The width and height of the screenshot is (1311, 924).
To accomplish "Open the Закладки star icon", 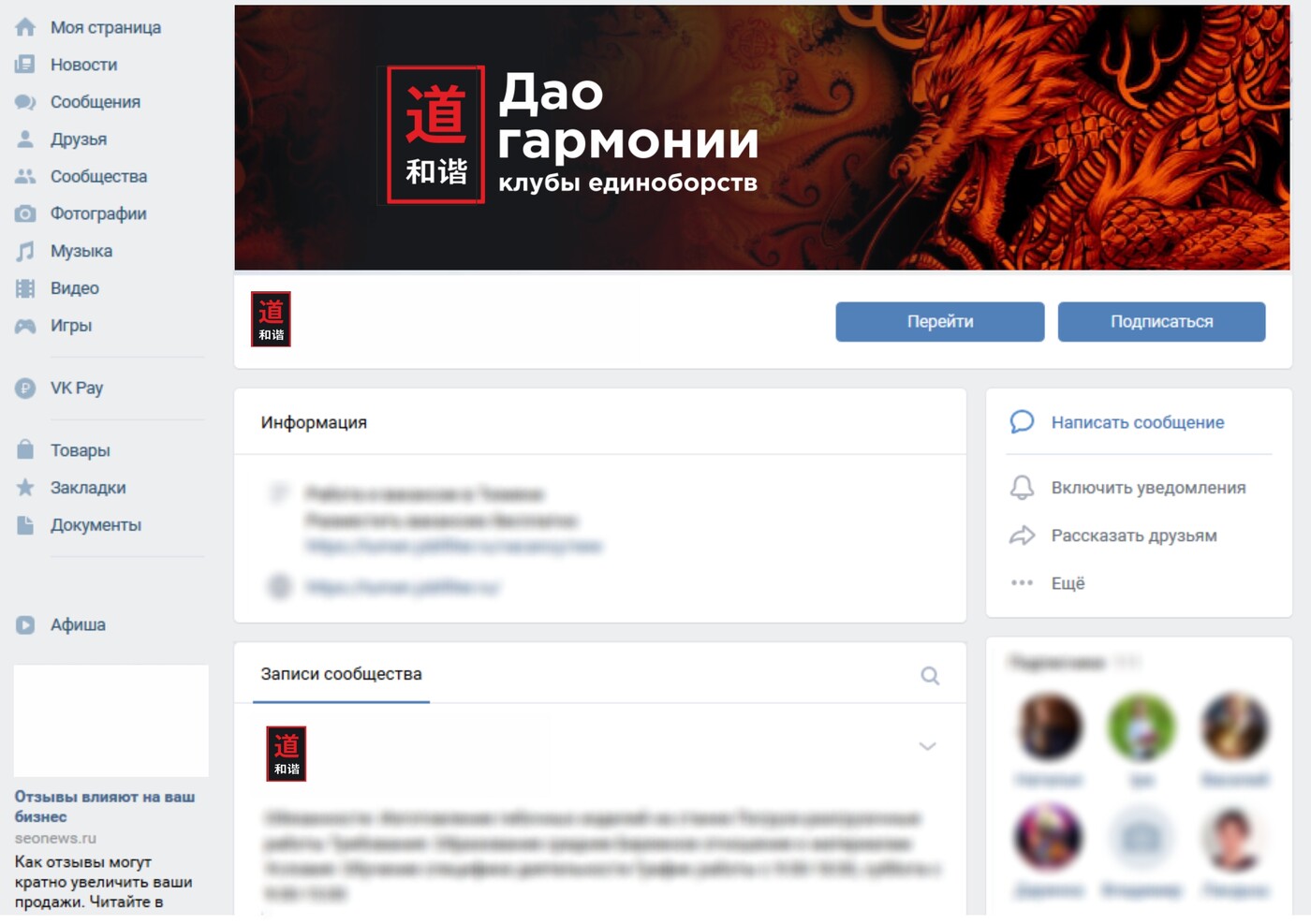I will coord(25,488).
